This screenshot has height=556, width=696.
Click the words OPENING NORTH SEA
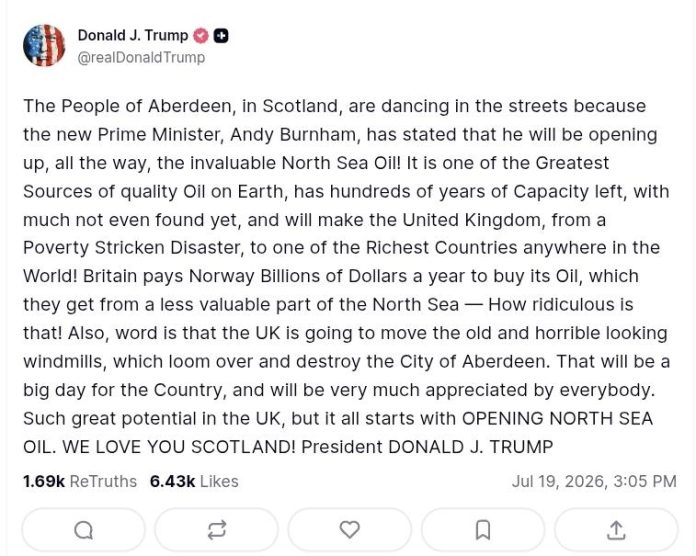click(557, 418)
